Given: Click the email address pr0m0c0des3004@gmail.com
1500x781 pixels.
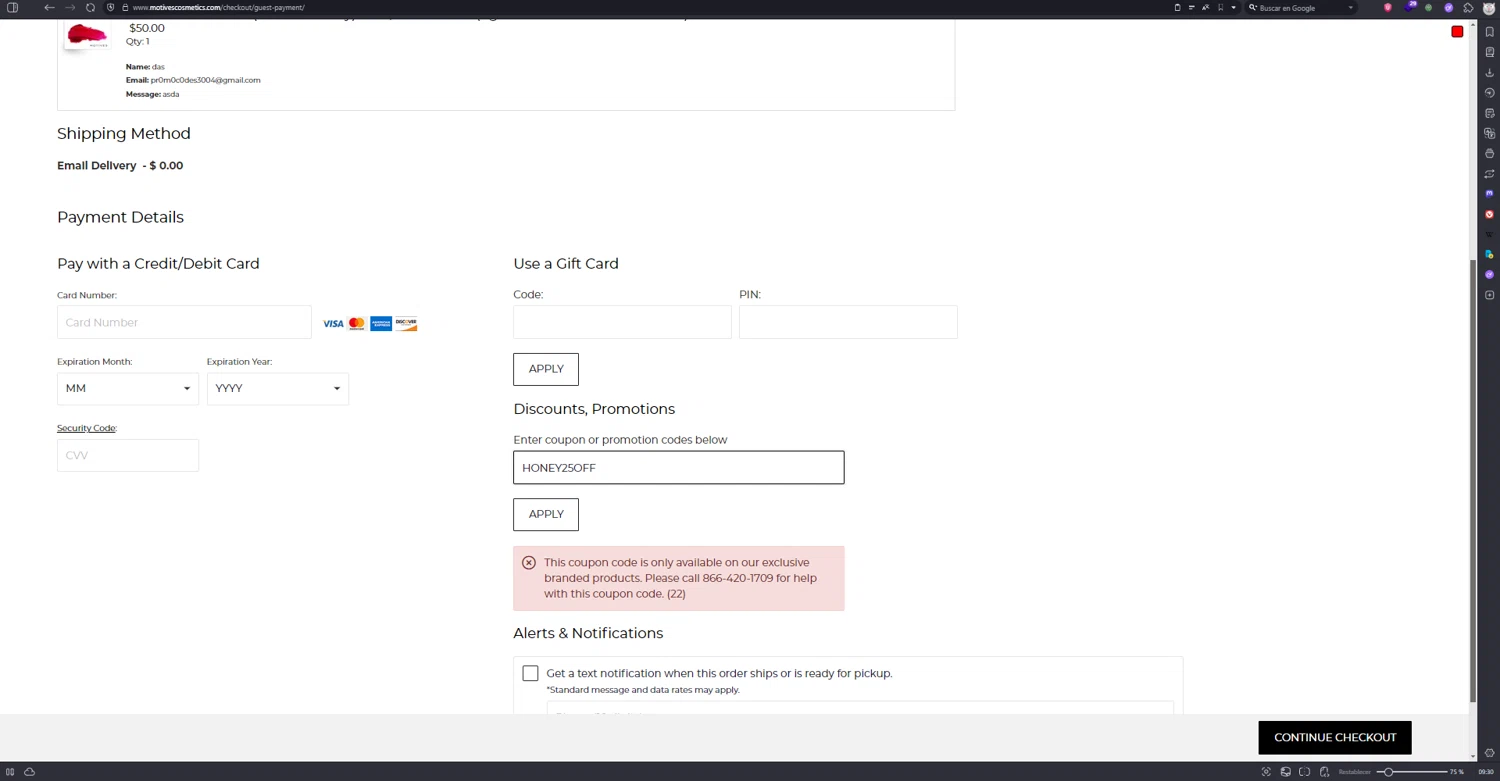Looking at the screenshot, I should click(x=206, y=80).
